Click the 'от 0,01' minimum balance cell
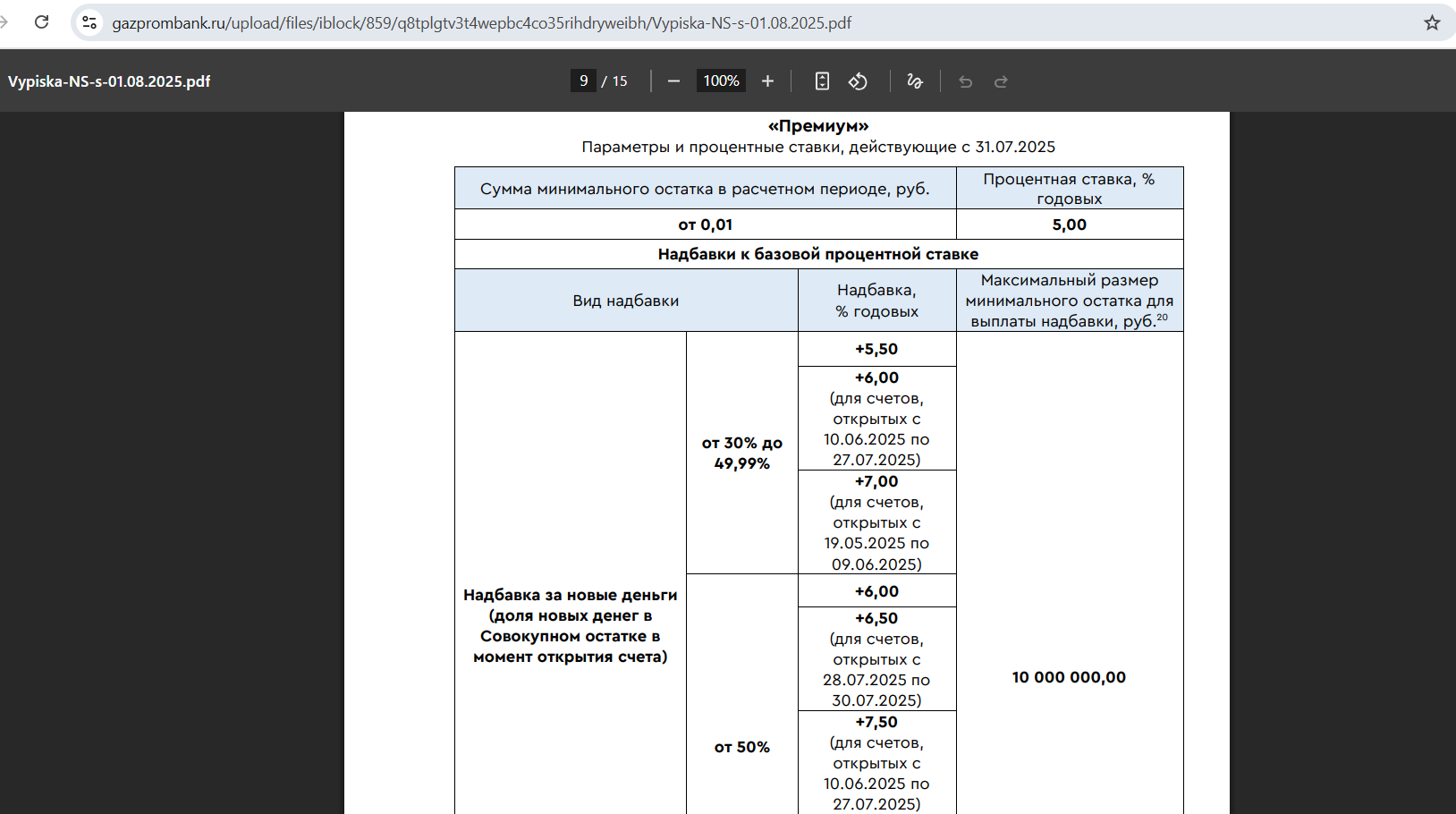The width and height of the screenshot is (1456, 814). (706, 225)
